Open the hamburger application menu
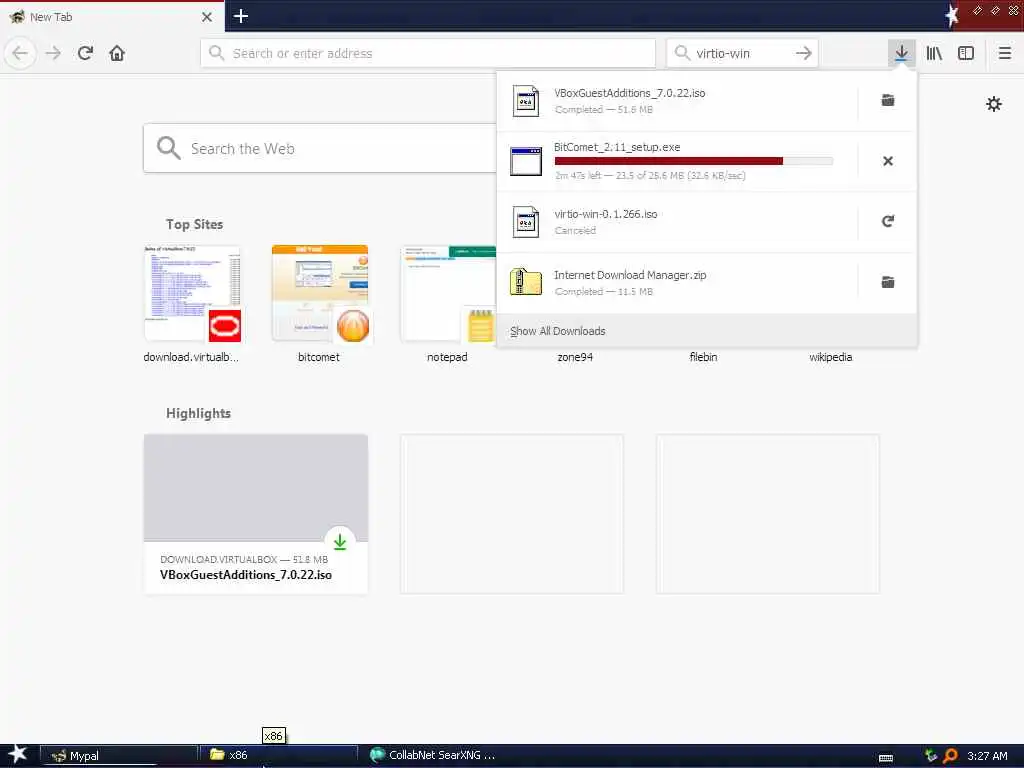Screen dimensions: 1024x768 tap(1004, 53)
